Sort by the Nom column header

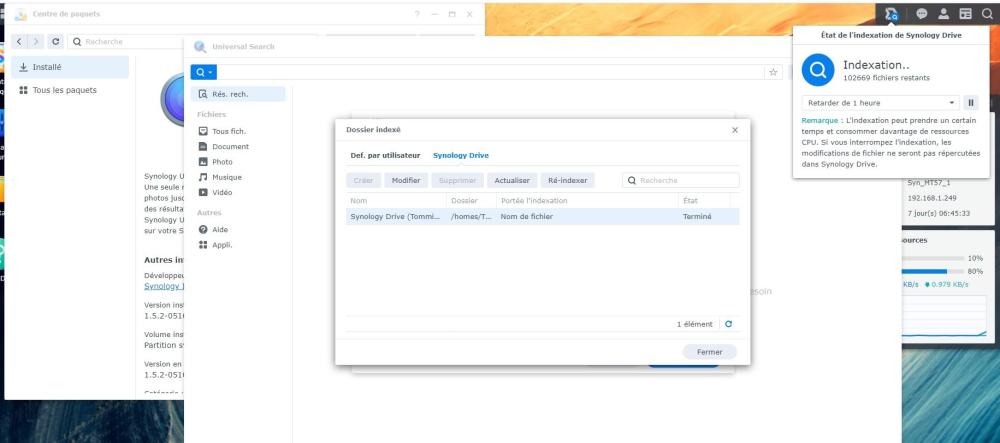(x=396, y=201)
